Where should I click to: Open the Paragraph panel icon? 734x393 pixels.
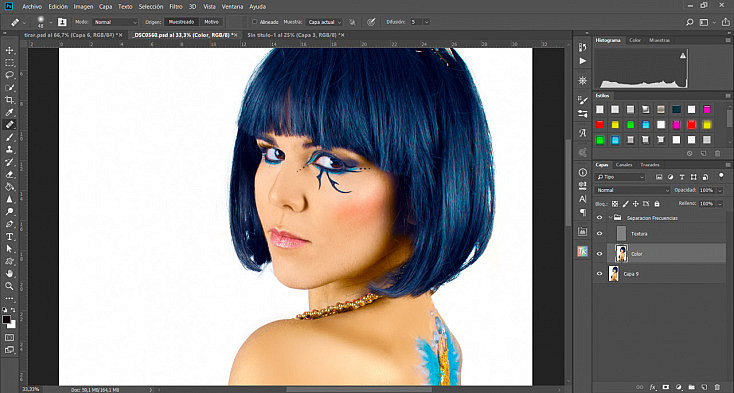[x=583, y=212]
